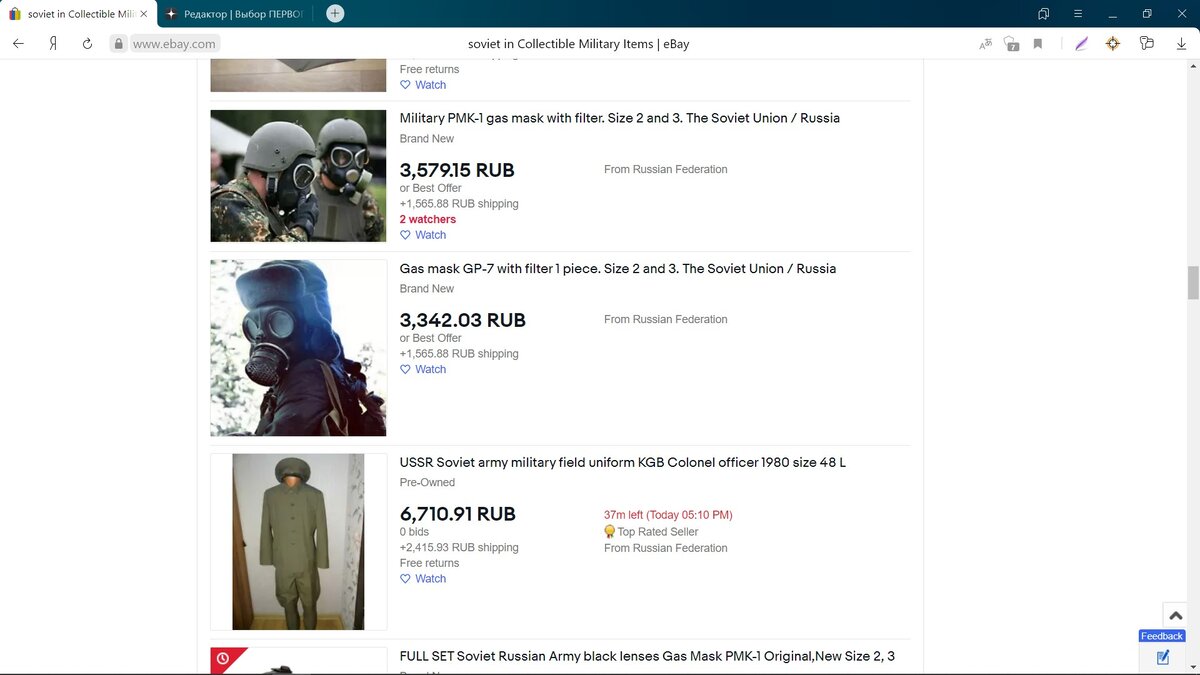
Task: Open the bookmarks collection icon in title bar
Action: [1043, 14]
